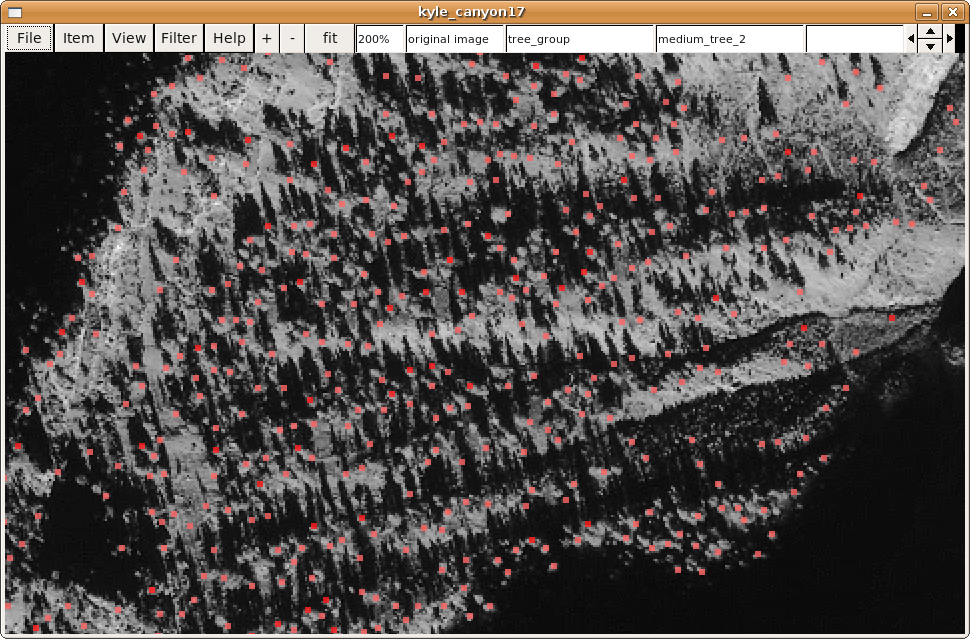Click the medium_tree_2 field
The height and width of the screenshot is (639, 970).
click(x=729, y=39)
